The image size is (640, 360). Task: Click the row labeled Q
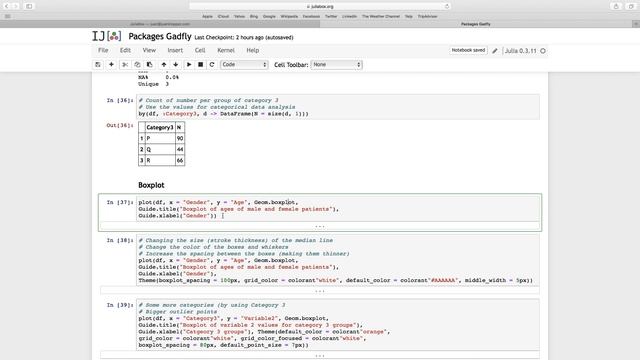tap(162, 149)
